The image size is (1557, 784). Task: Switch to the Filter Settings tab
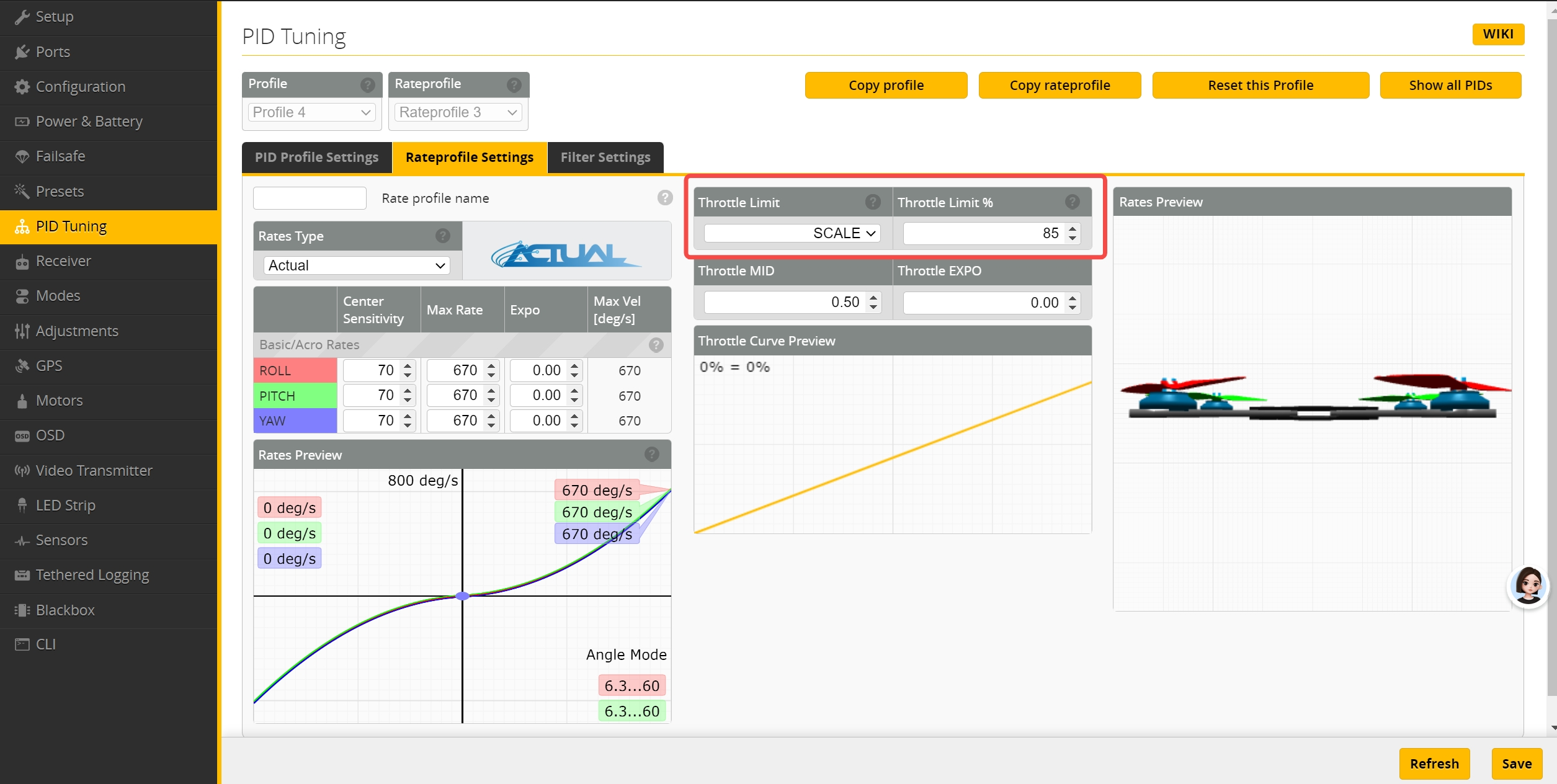(x=605, y=158)
